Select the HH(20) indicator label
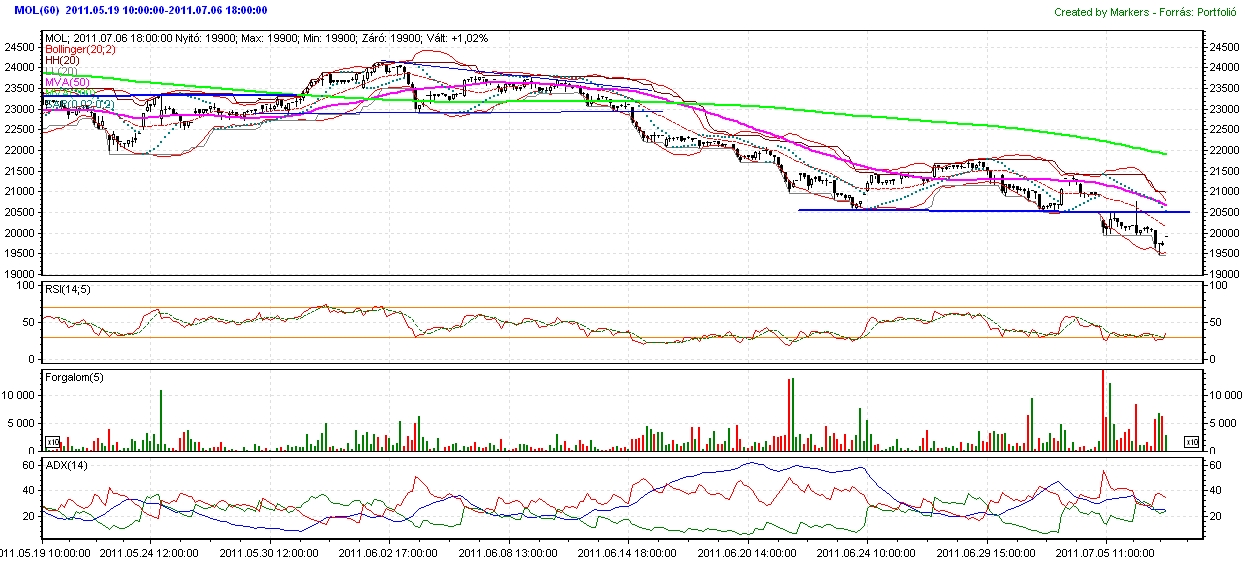 pos(63,60)
